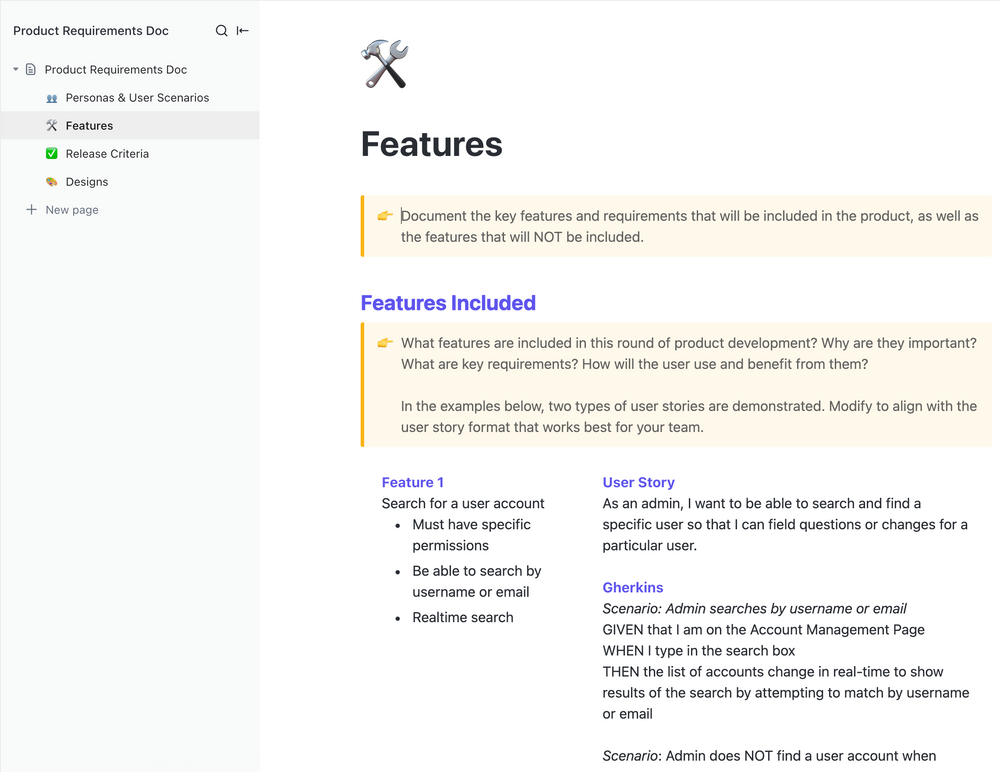Click the Gherkins heading in the document
Viewport: 1000px width, 772px height.
[632, 587]
